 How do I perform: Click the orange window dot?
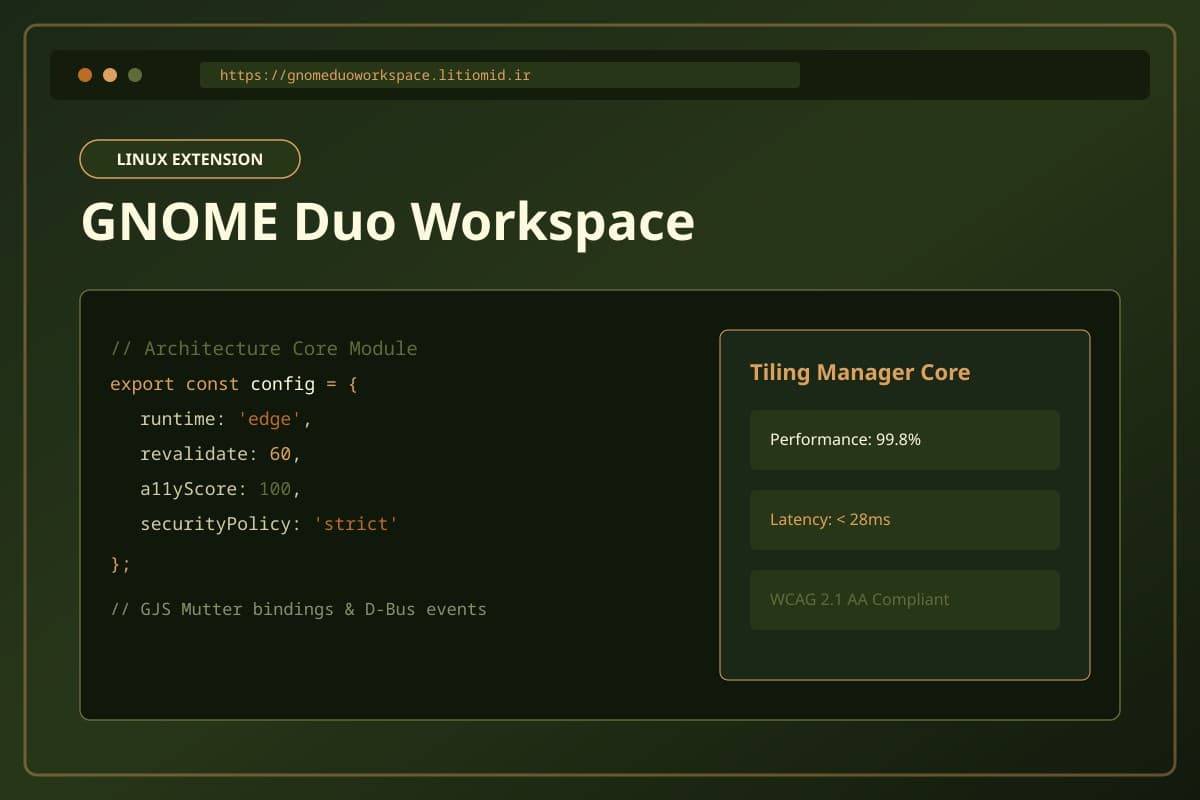pos(85,75)
